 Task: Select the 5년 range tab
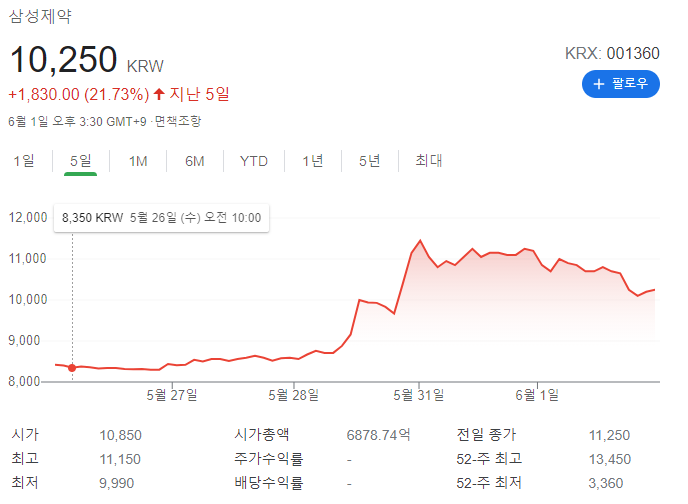tap(369, 161)
